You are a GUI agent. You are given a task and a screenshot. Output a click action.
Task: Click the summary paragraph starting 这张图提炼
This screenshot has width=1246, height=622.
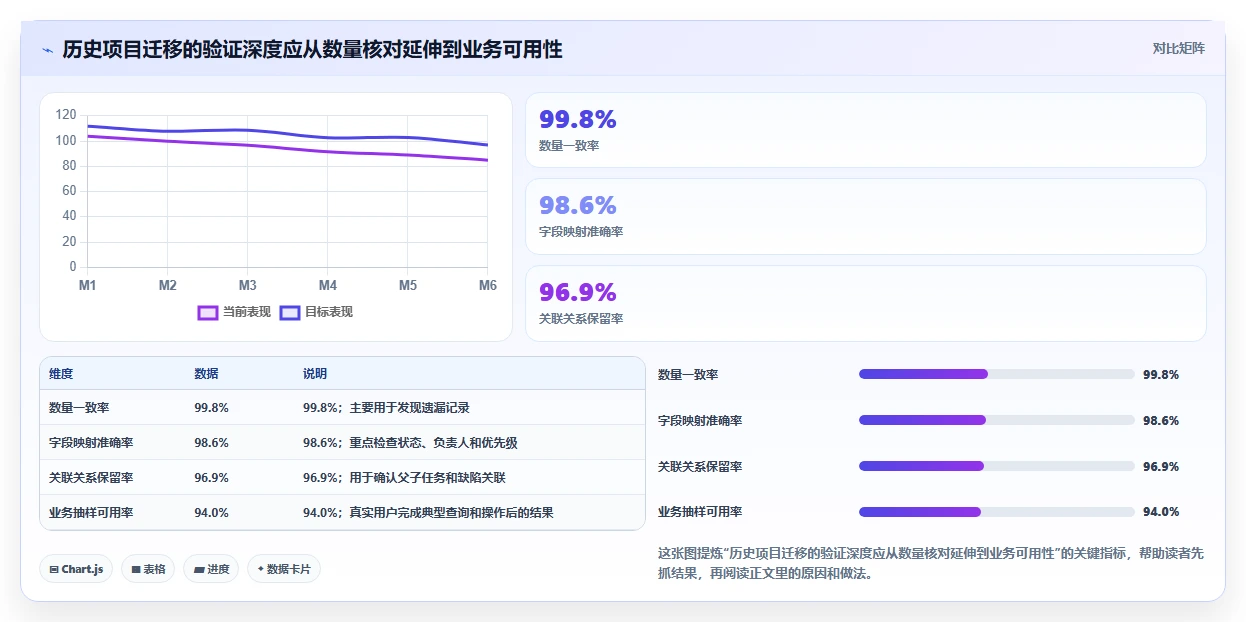(932, 563)
